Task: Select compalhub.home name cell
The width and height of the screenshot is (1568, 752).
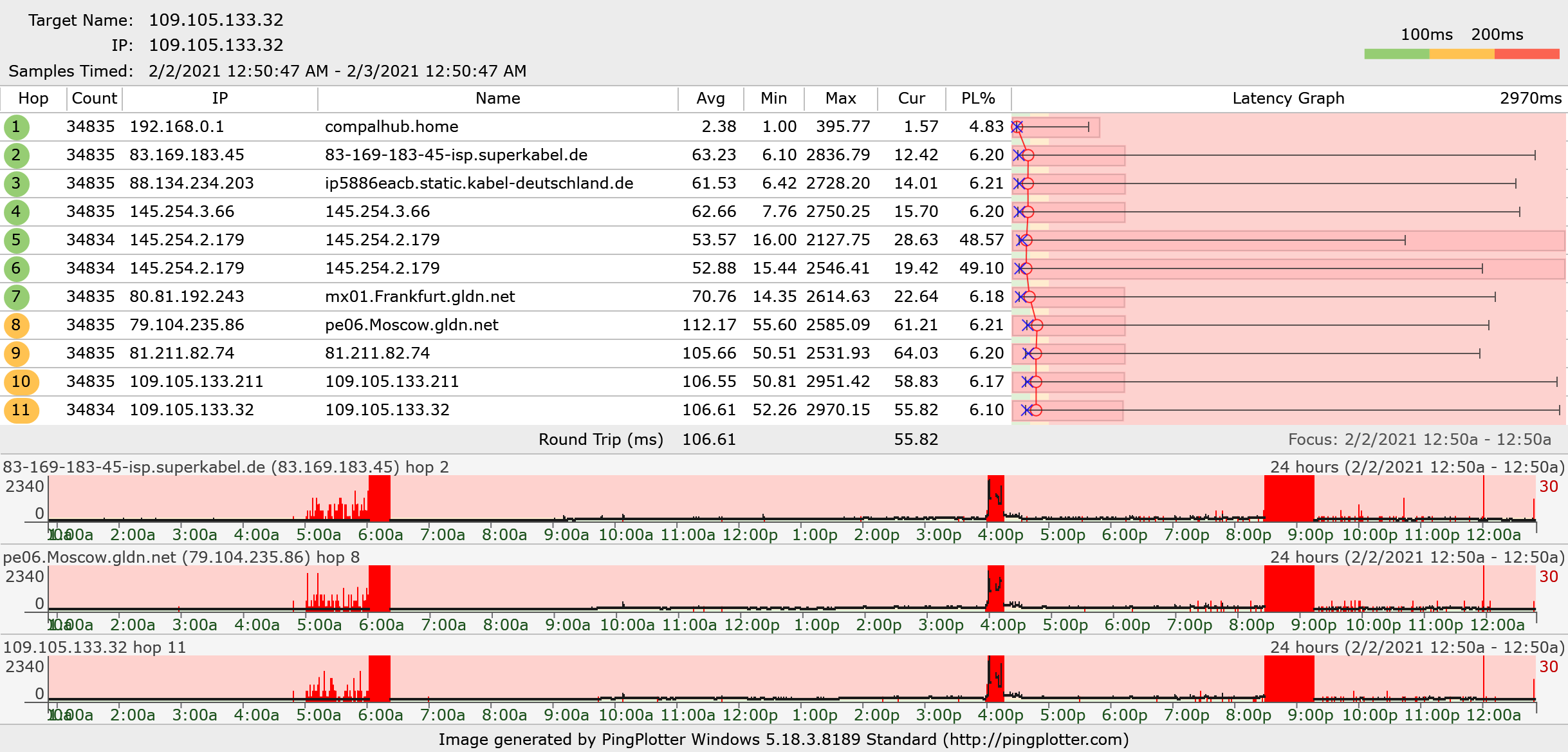Action: point(392,127)
